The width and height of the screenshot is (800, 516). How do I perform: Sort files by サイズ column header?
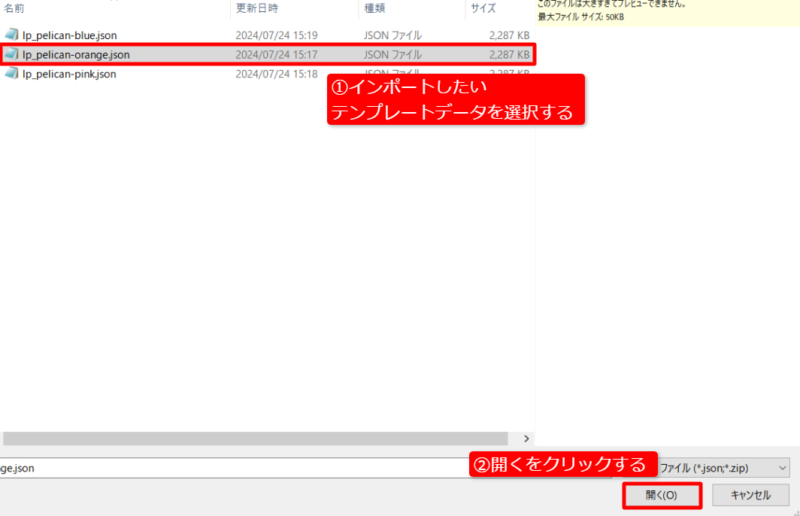[482, 8]
